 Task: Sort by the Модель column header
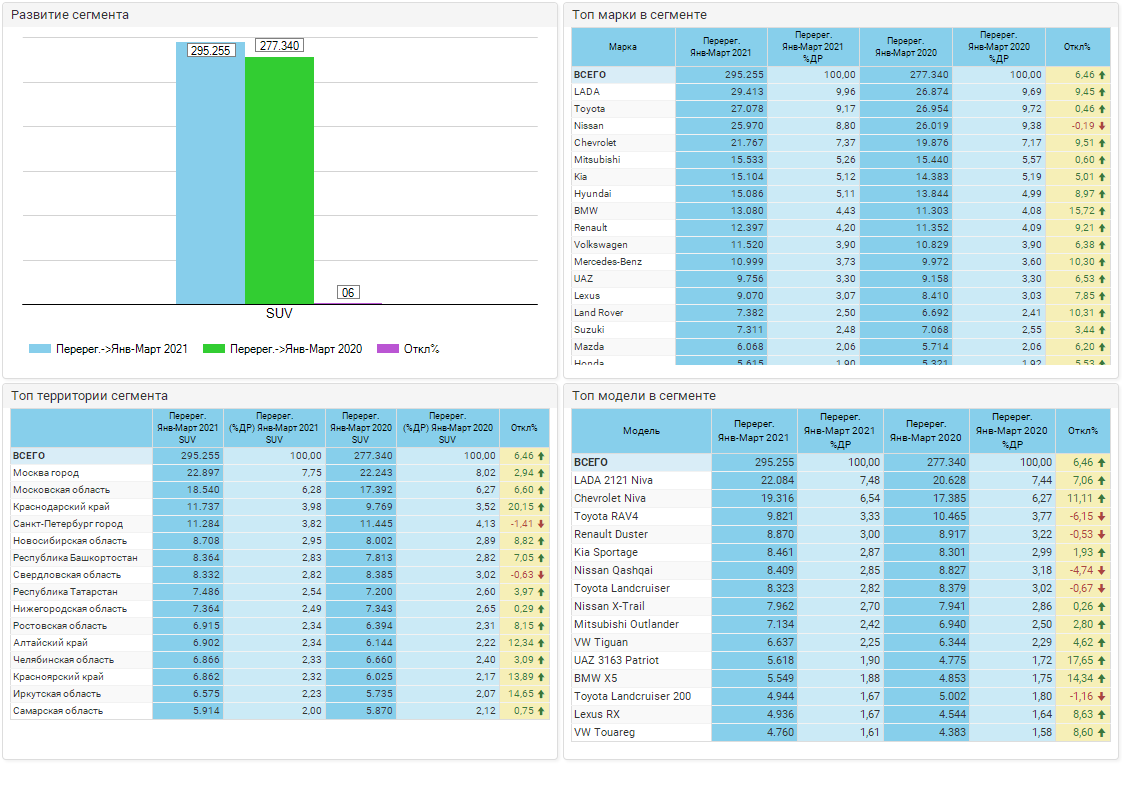(641, 431)
